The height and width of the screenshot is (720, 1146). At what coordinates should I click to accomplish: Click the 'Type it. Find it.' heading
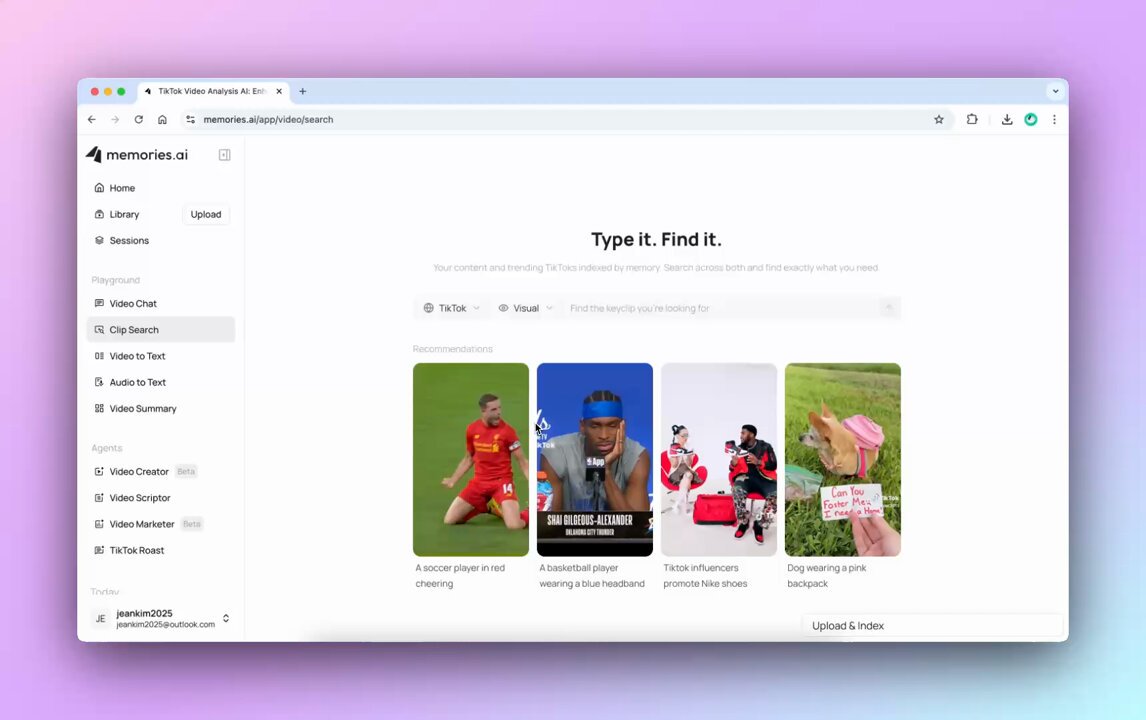coord(656,240)
